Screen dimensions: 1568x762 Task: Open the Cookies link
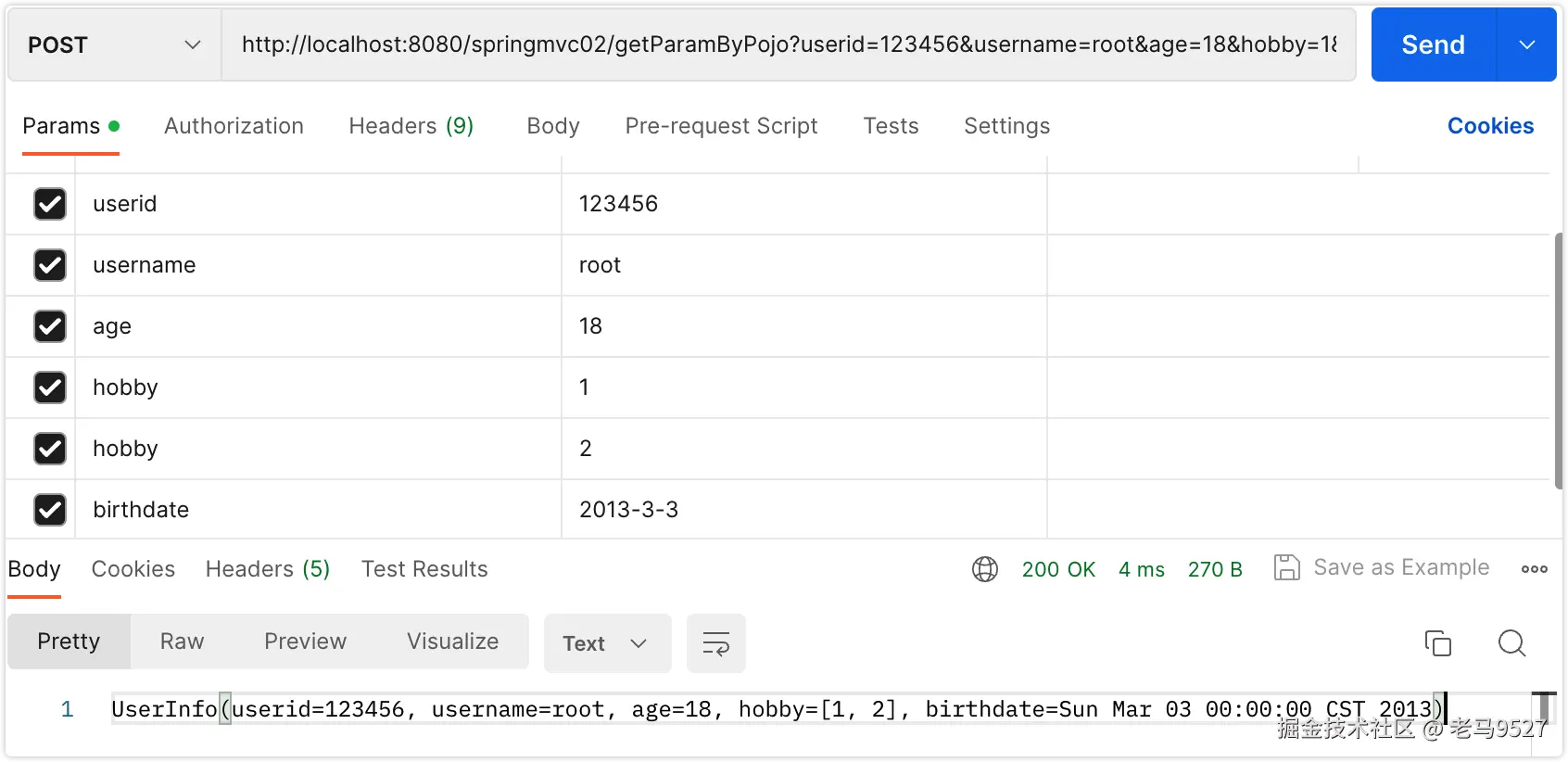1490,126
